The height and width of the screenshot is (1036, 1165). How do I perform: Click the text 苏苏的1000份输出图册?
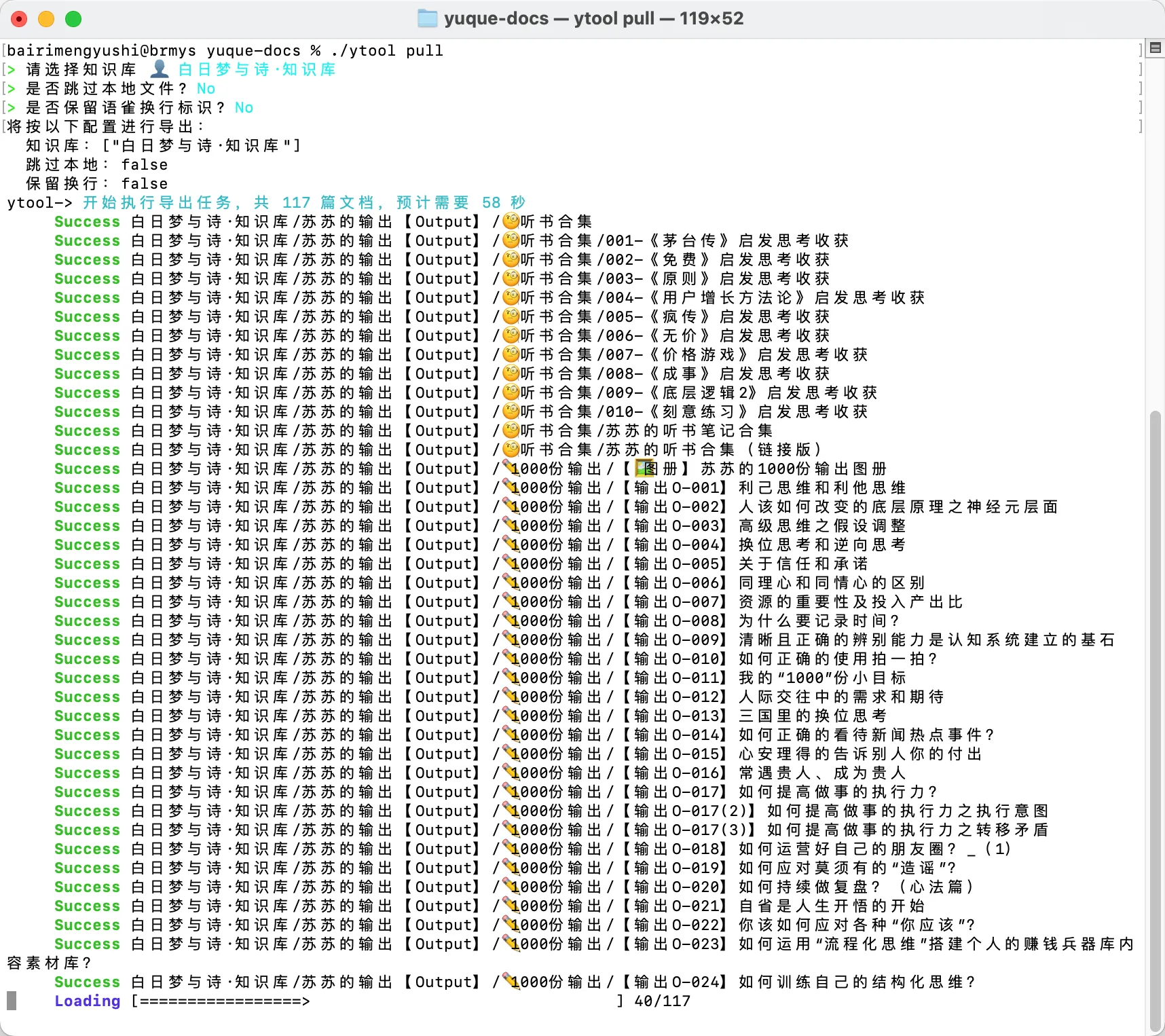(794, 468)
